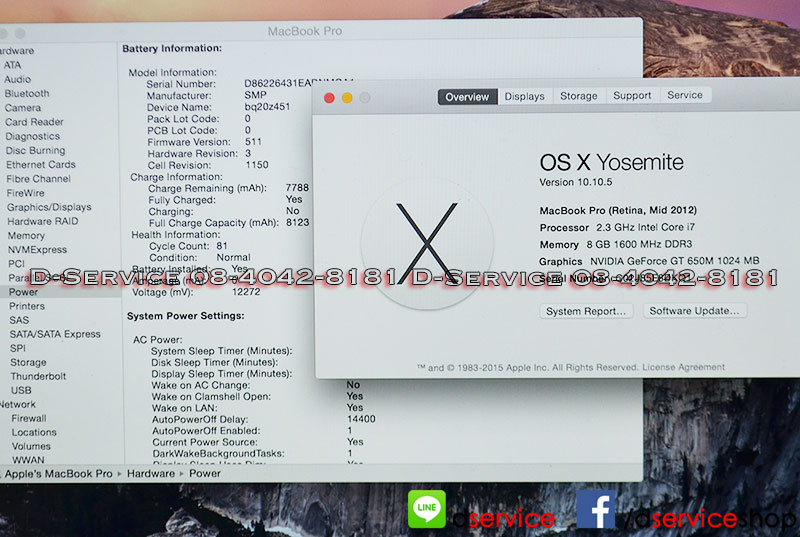Image resolution: width=800 pixels, height=537 pixels.
Task: Select Volumes under Network
Action: click(x=31, y=446)
